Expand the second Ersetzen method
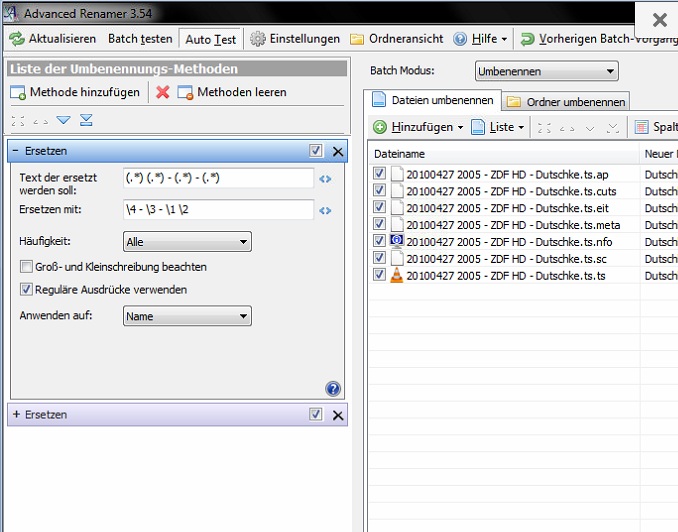Viewport: 678px width, 532px height. pyautogui.click(x=16, y=414)
